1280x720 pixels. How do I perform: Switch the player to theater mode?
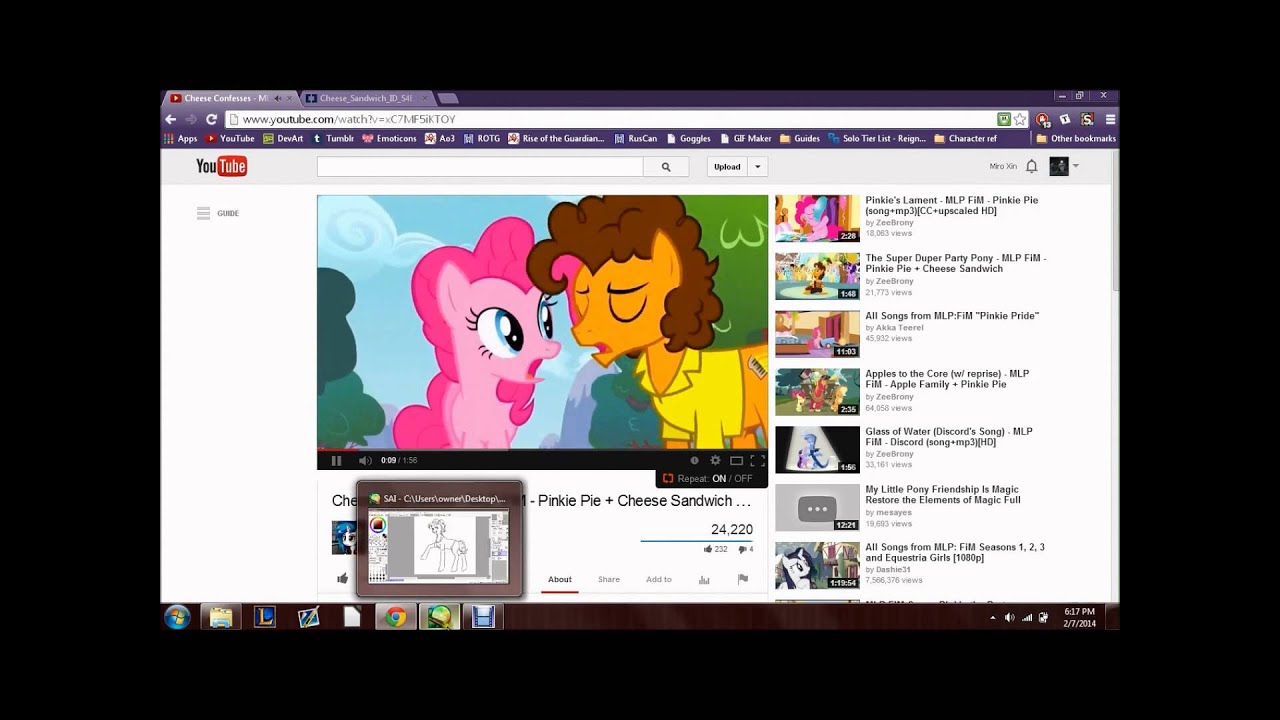coord(736,460)
